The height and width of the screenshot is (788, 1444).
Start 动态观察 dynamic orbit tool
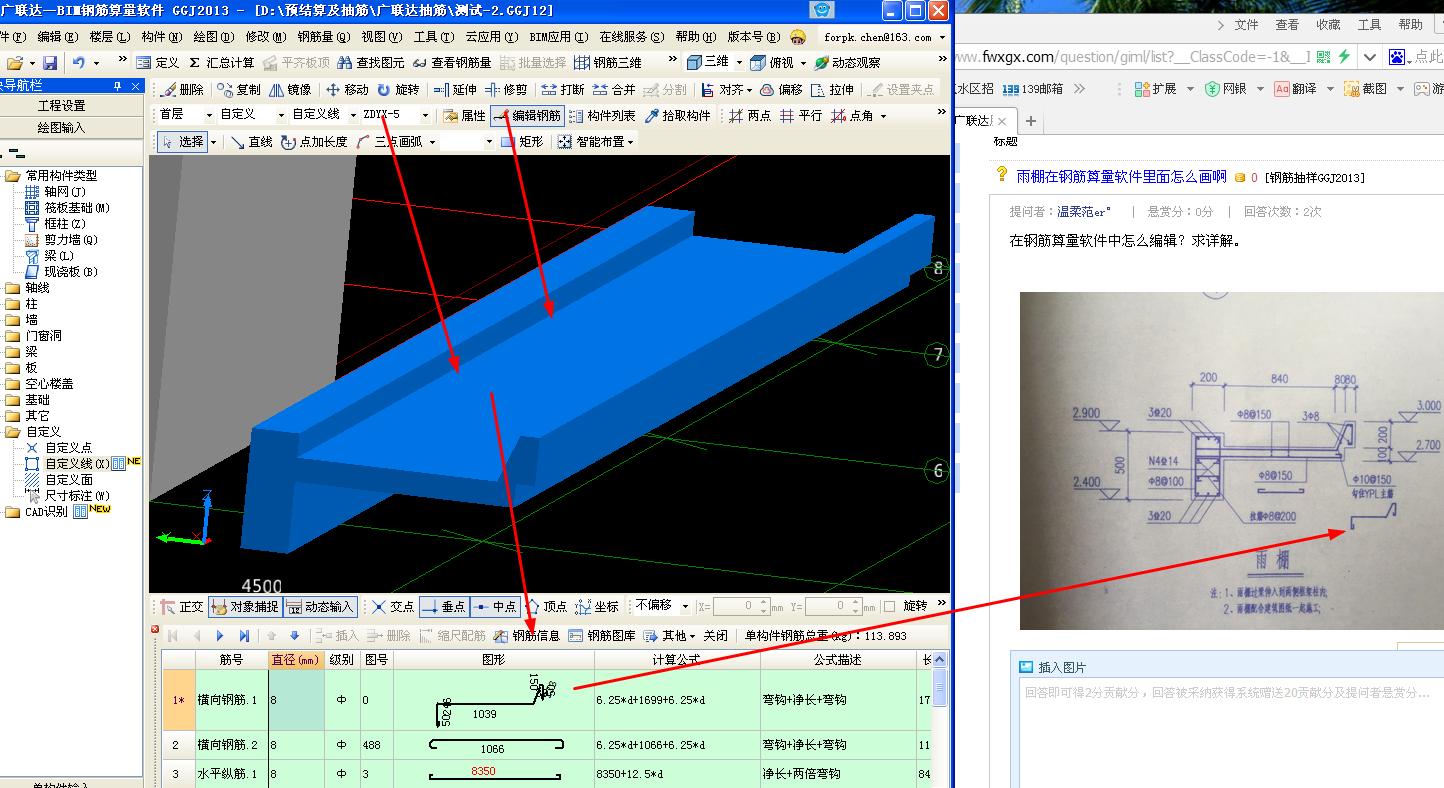(x=847, y=62)
